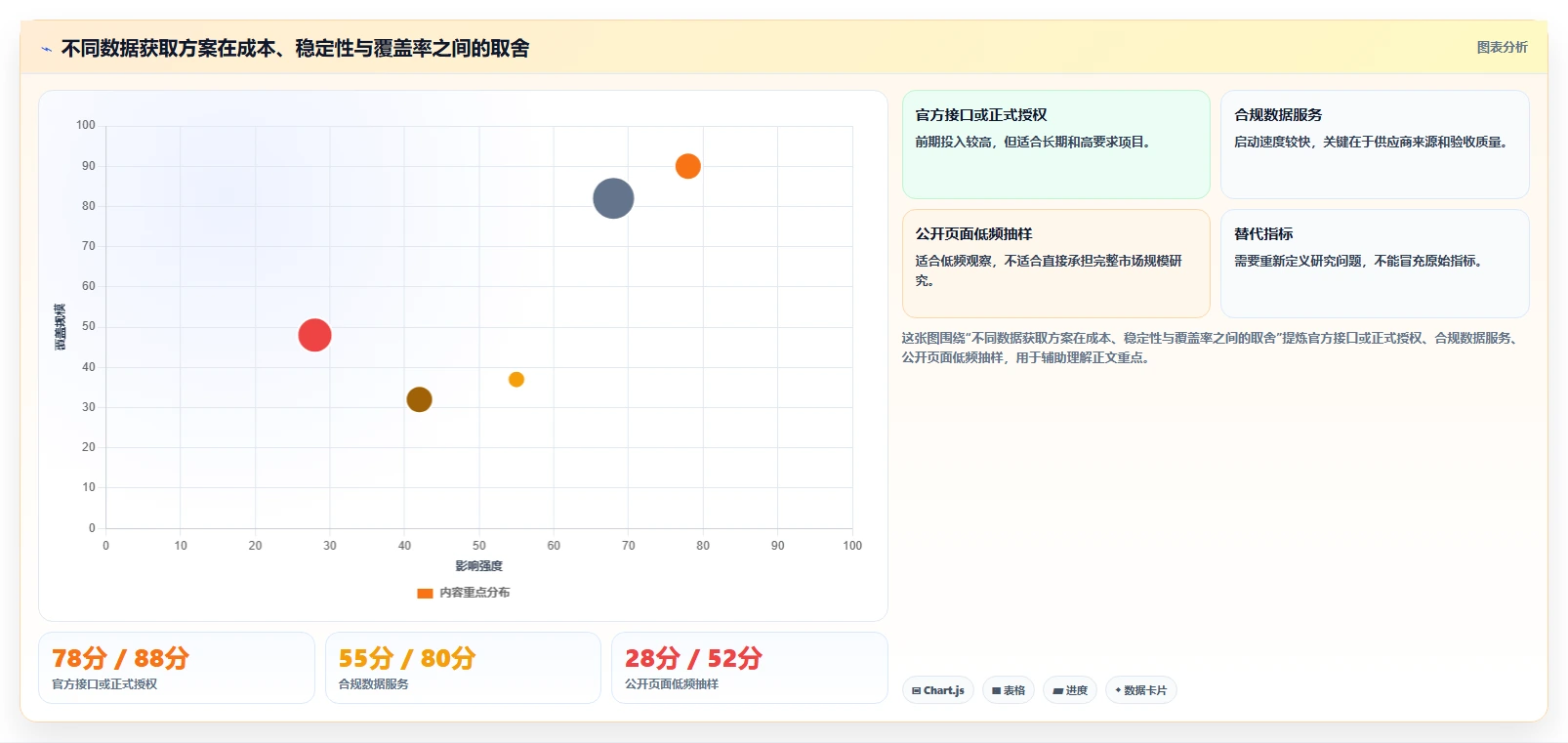Click the 内容重点分布 legend label
1568x743 pixels.
tap(475, 593)
